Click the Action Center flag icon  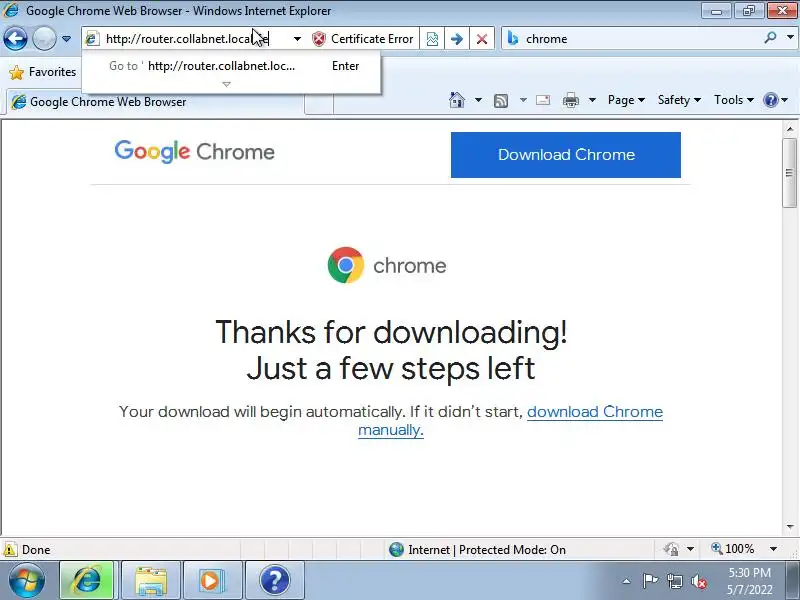coord(650,581)
